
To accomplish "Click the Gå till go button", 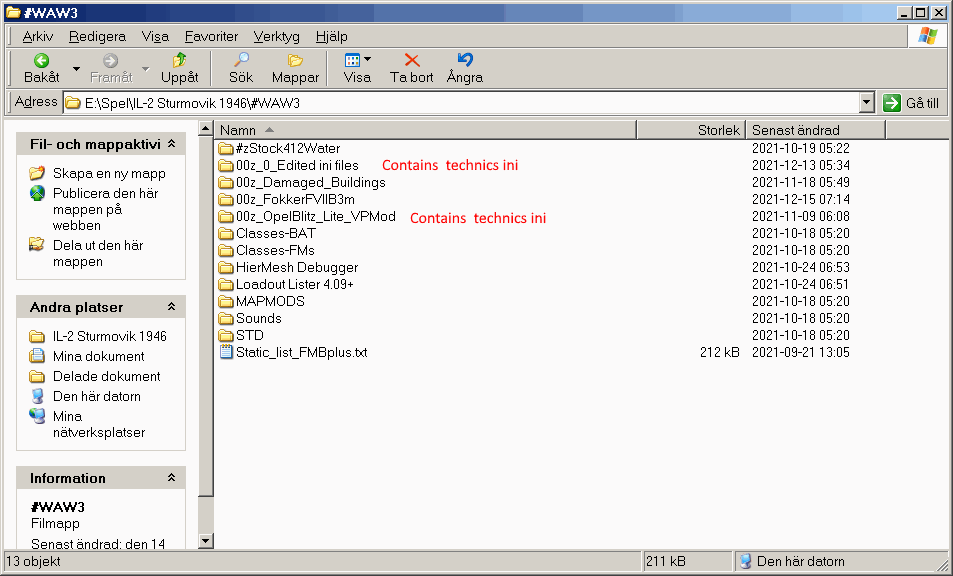I will 910,103.
